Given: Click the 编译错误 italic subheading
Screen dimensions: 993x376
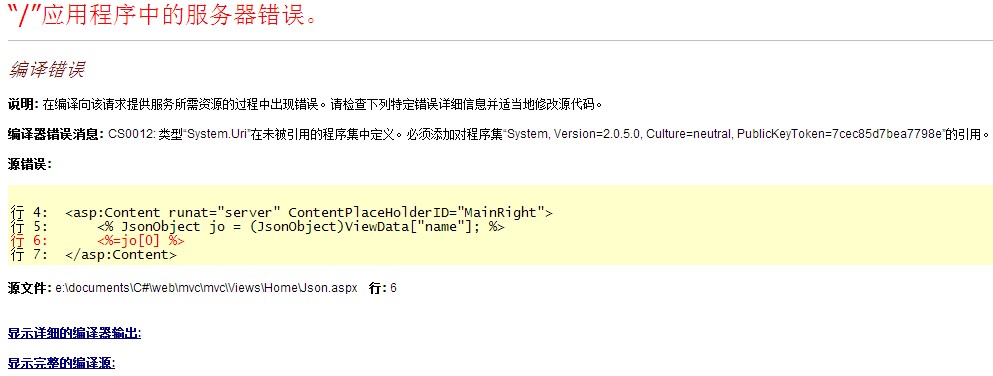Looking at the screenshot, I should (47, 69).
